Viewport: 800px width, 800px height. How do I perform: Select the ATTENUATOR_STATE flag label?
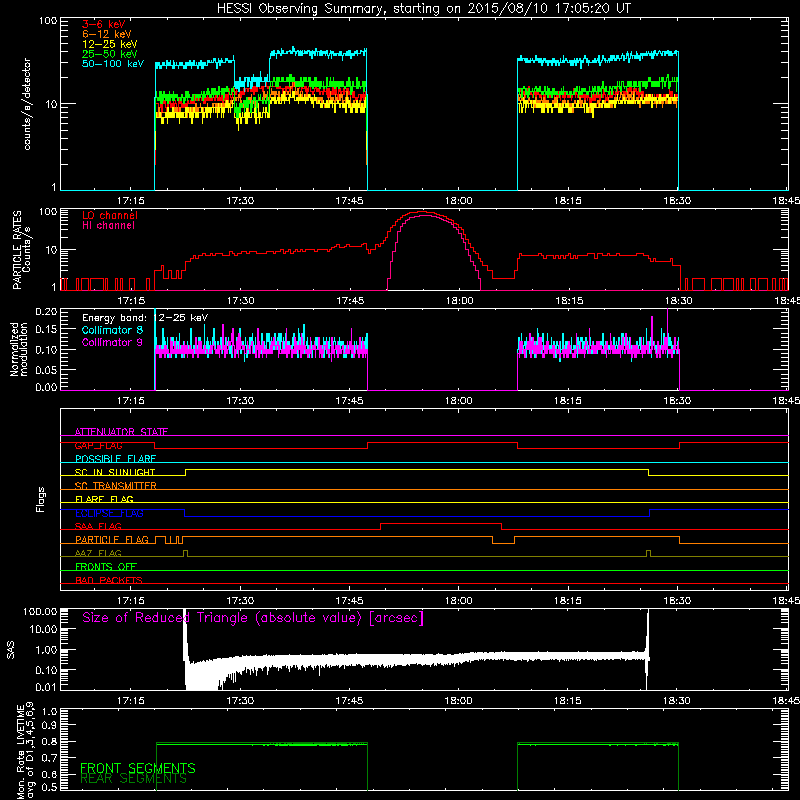pos(121,432)
